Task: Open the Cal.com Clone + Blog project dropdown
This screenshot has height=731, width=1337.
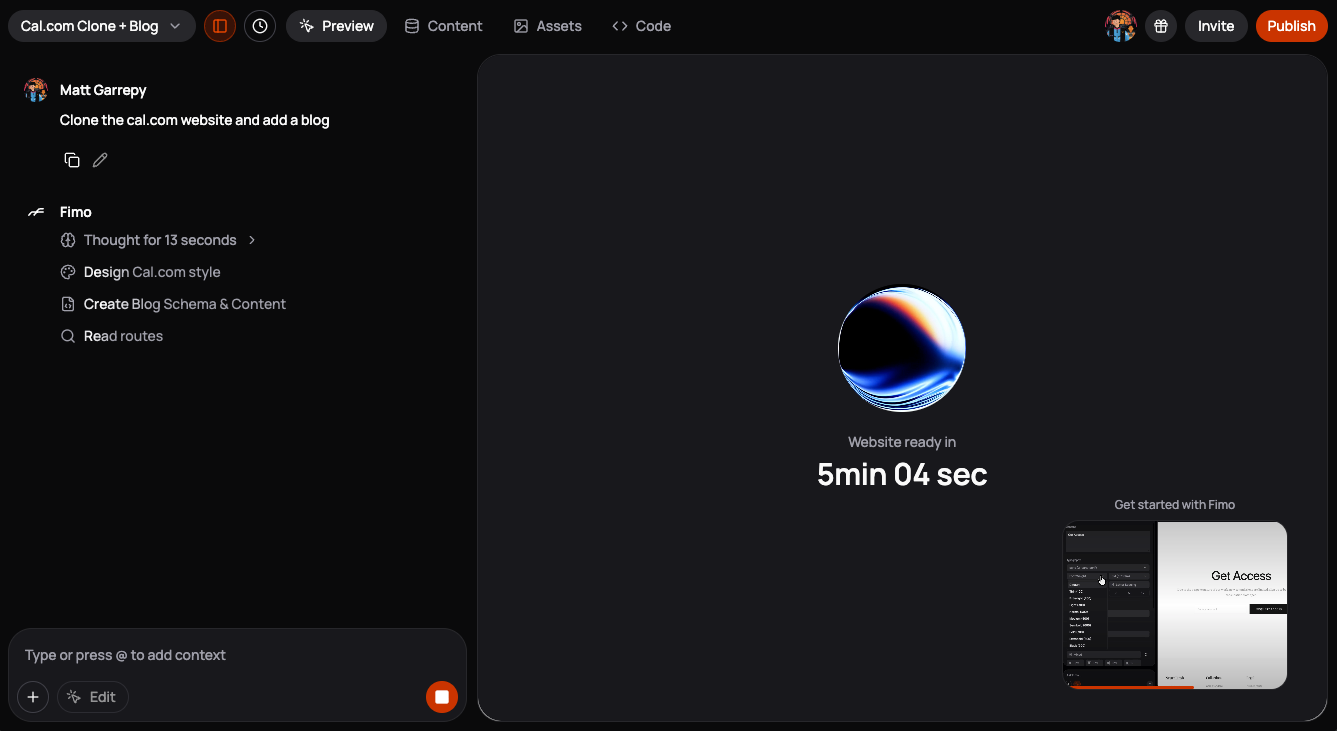Action: pyautogui.click(x=101, y=25)
